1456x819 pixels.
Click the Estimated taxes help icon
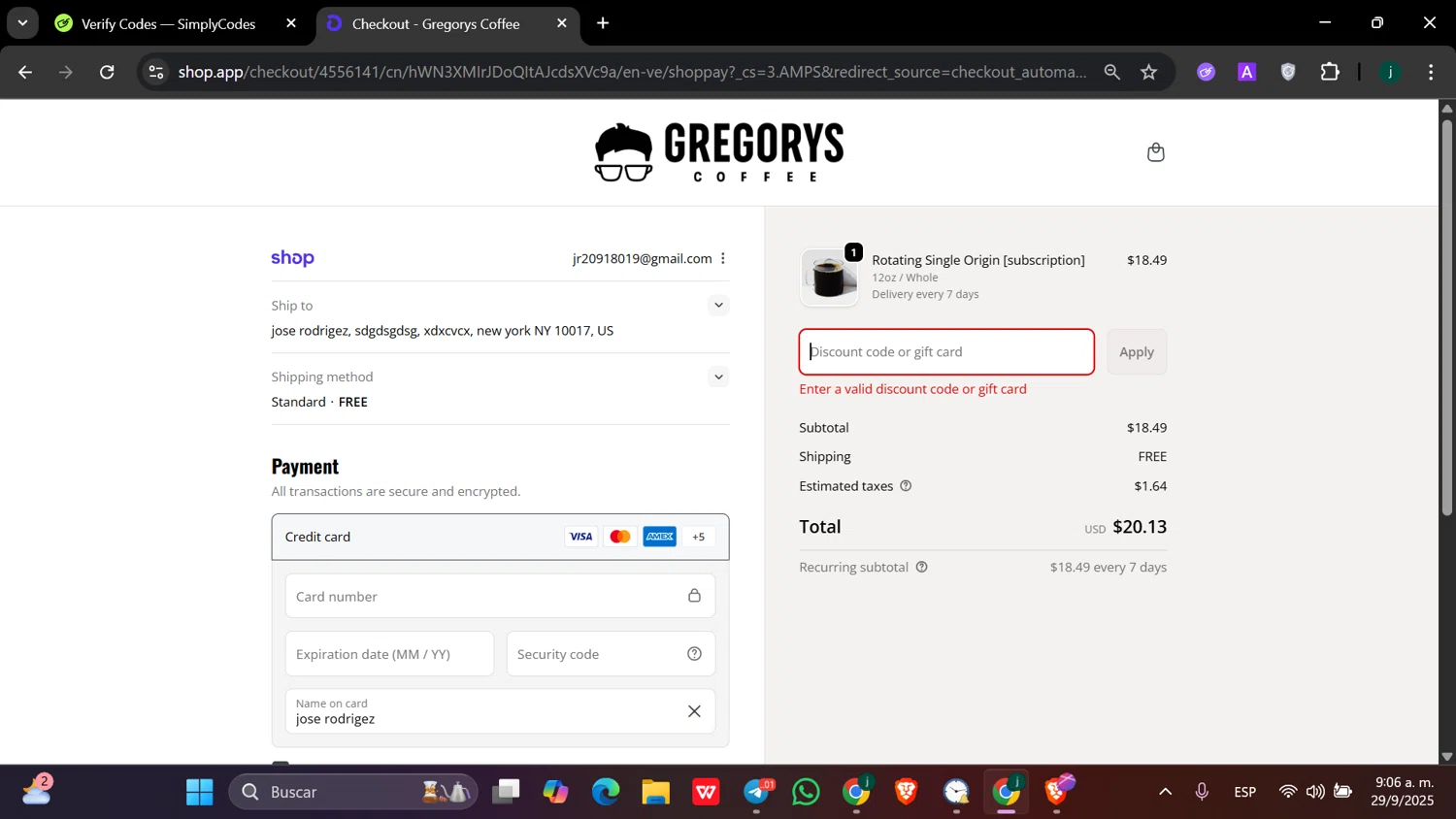point(906,486)
